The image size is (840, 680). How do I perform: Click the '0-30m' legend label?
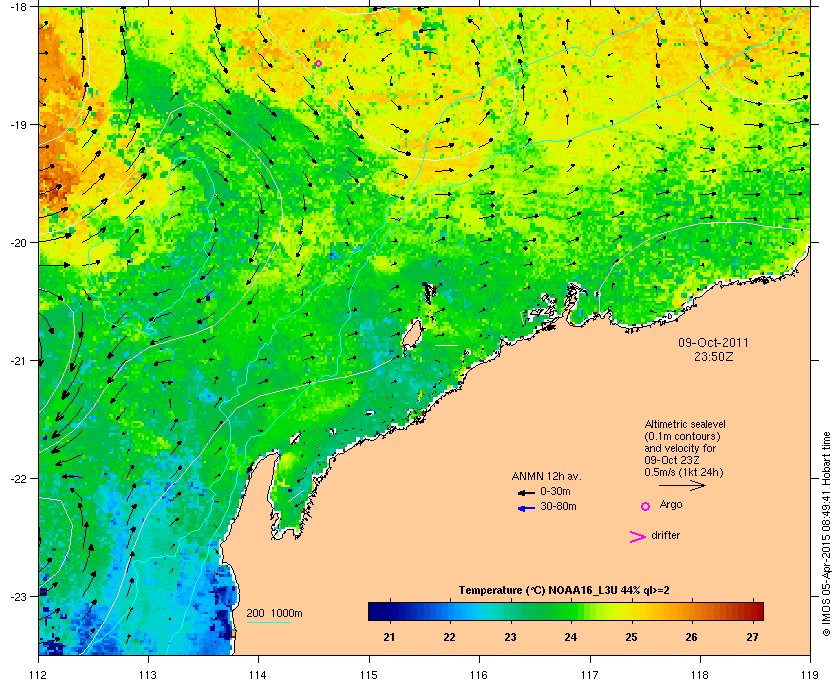(555, 491)
